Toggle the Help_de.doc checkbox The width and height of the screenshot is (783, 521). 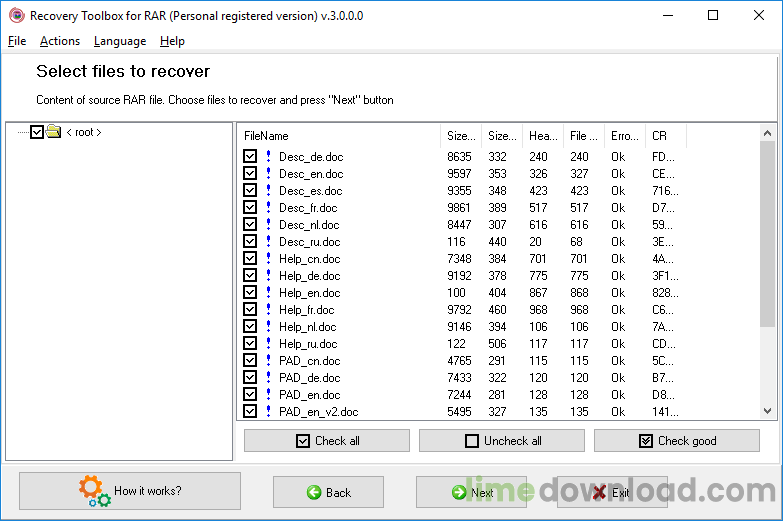(250, 275)
